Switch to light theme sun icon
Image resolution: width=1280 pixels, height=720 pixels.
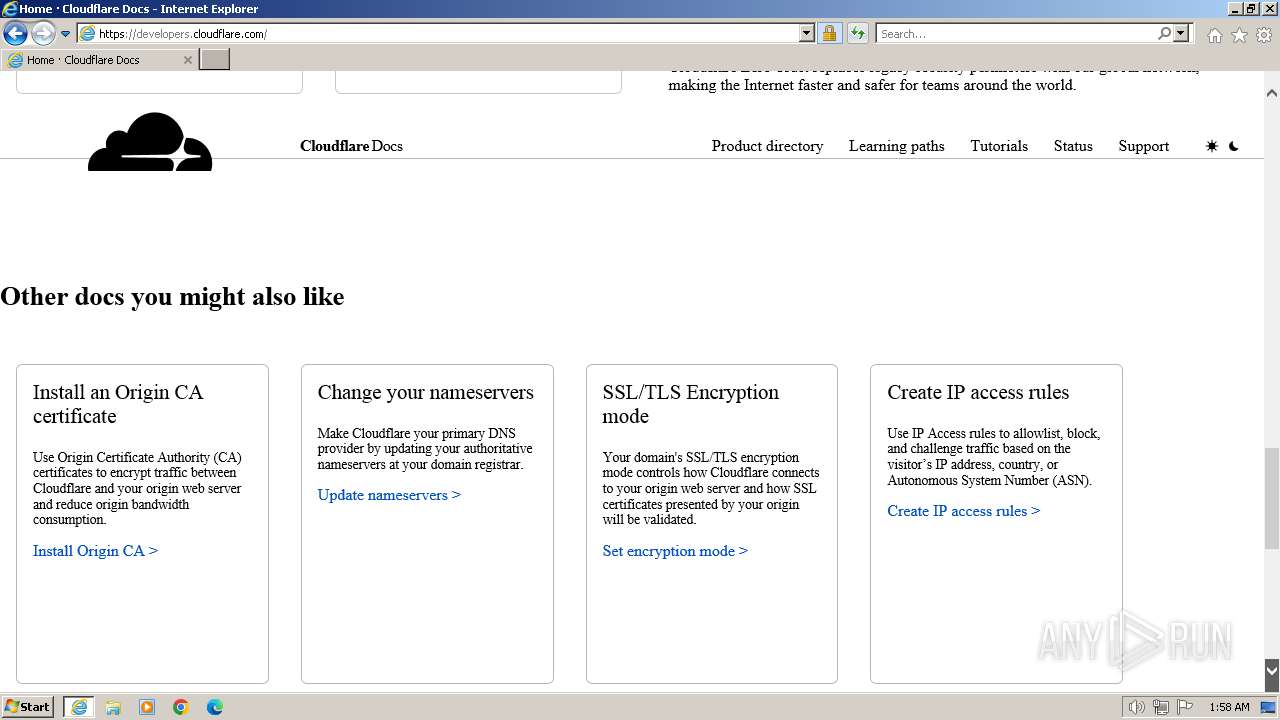click(1212, 146)
